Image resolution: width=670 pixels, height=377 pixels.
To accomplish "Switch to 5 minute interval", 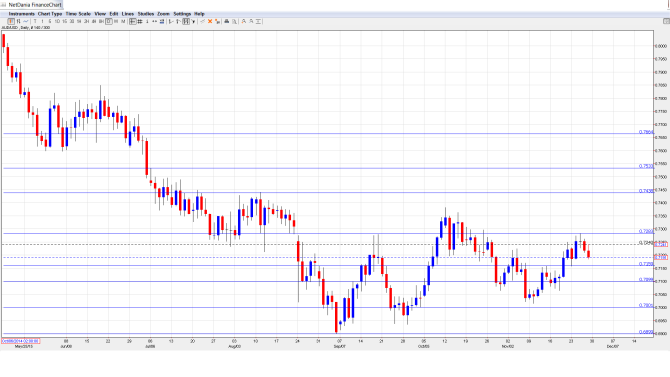I will 50,21.
